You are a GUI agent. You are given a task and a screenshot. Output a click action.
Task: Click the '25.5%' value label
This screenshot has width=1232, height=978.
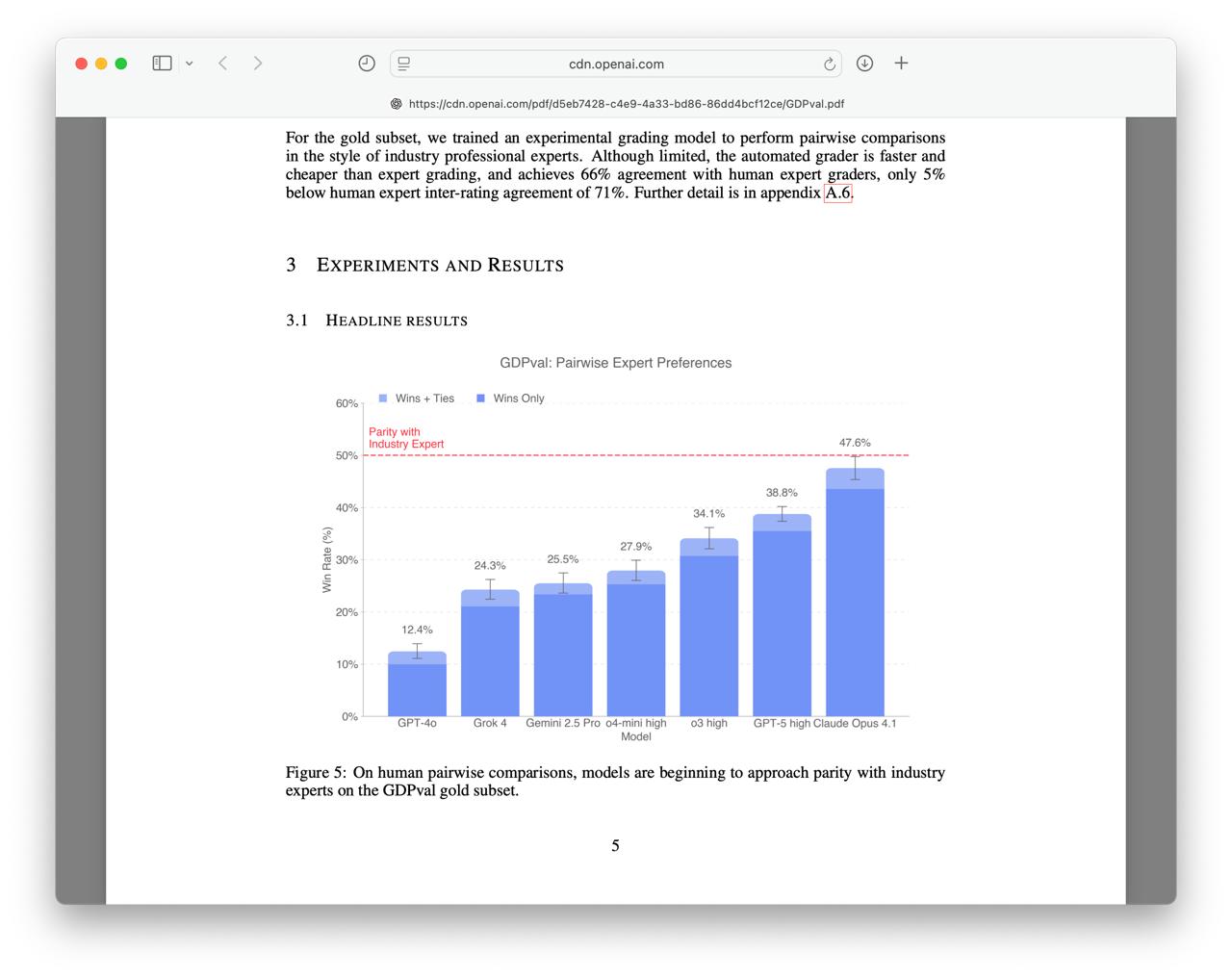point(563,559)
